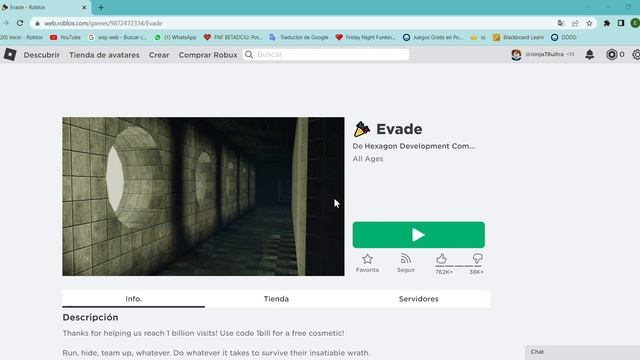Click the browser address bar URL

tap(103, 23)
